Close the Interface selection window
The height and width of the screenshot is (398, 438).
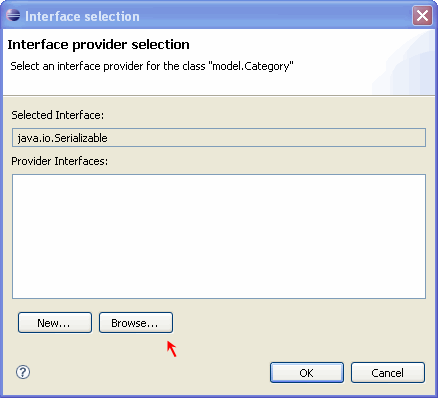422,16
